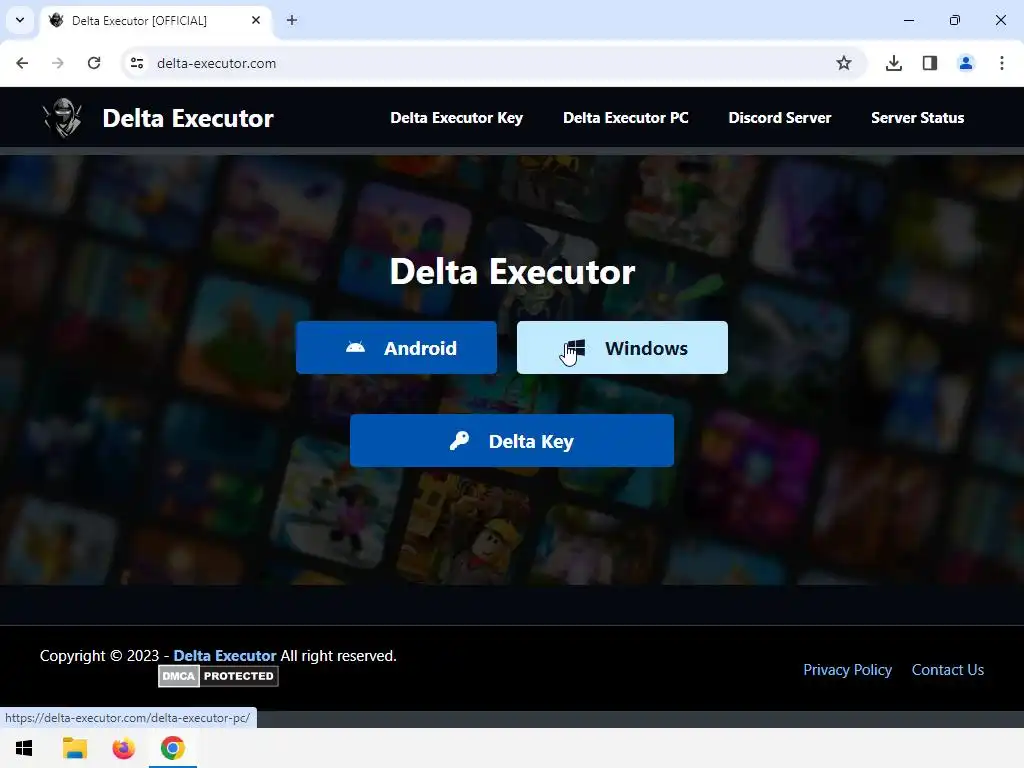This screenshot has height=768, width=1024.
Task: Open the Windows Start menu
Action: point(24,748)
